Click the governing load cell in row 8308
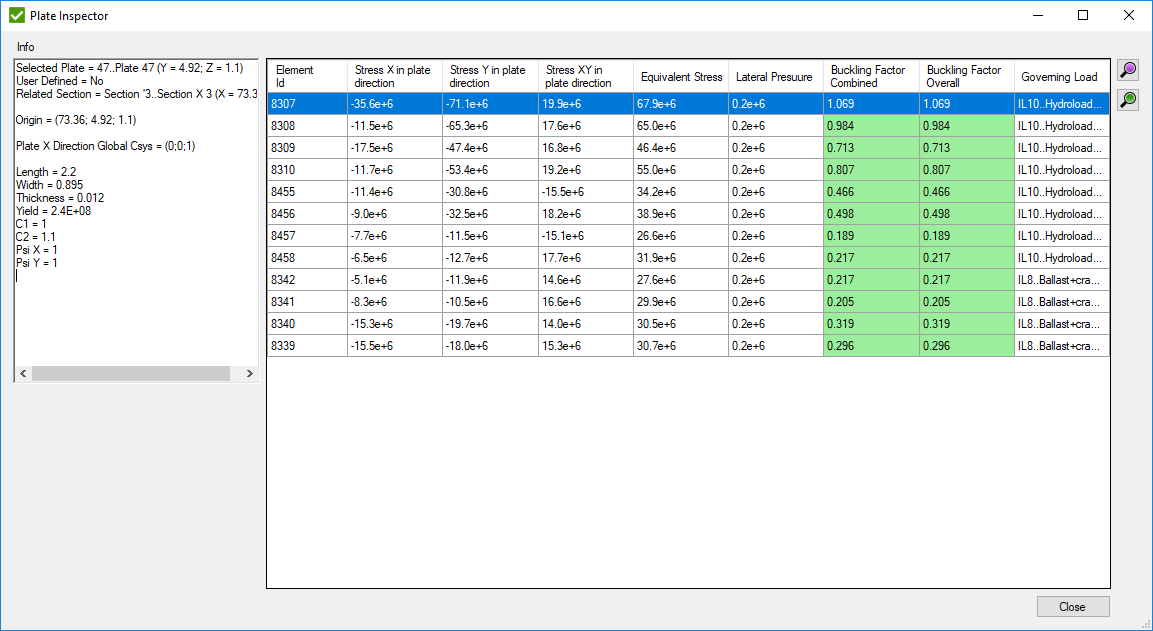The width and height of the screenshot is (1153, 631). (x=1062, y=126)
